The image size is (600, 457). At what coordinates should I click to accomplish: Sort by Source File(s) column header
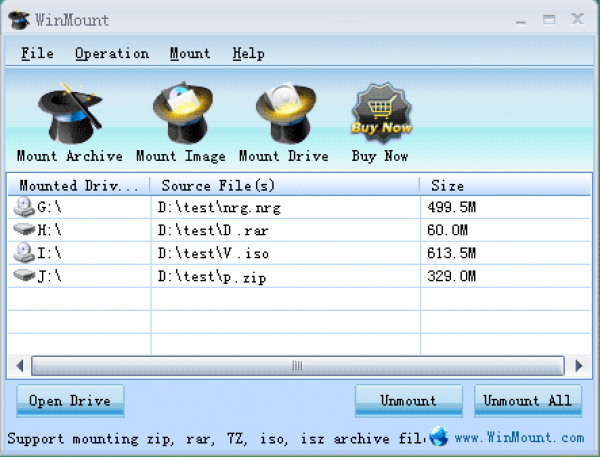point(285,186)
